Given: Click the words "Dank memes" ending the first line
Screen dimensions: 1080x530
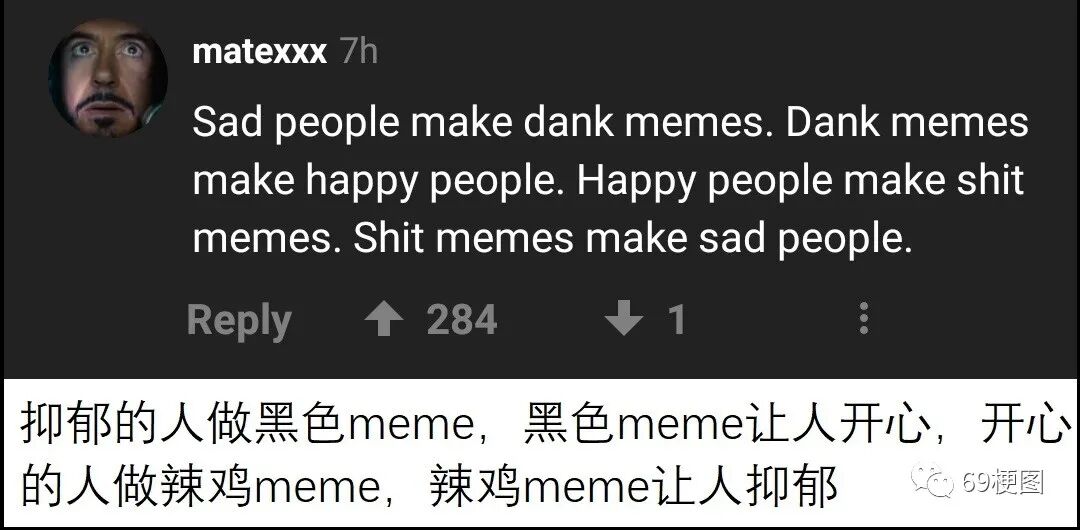Looking at the screenshot, I should point(906,123).
